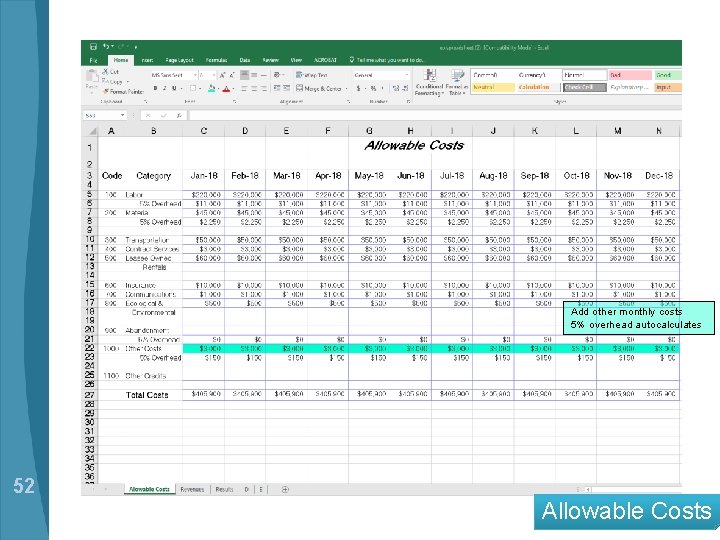Select Top Align in the Alignment group
Screen dimensions: 720x540
click(x=245, y=75)
